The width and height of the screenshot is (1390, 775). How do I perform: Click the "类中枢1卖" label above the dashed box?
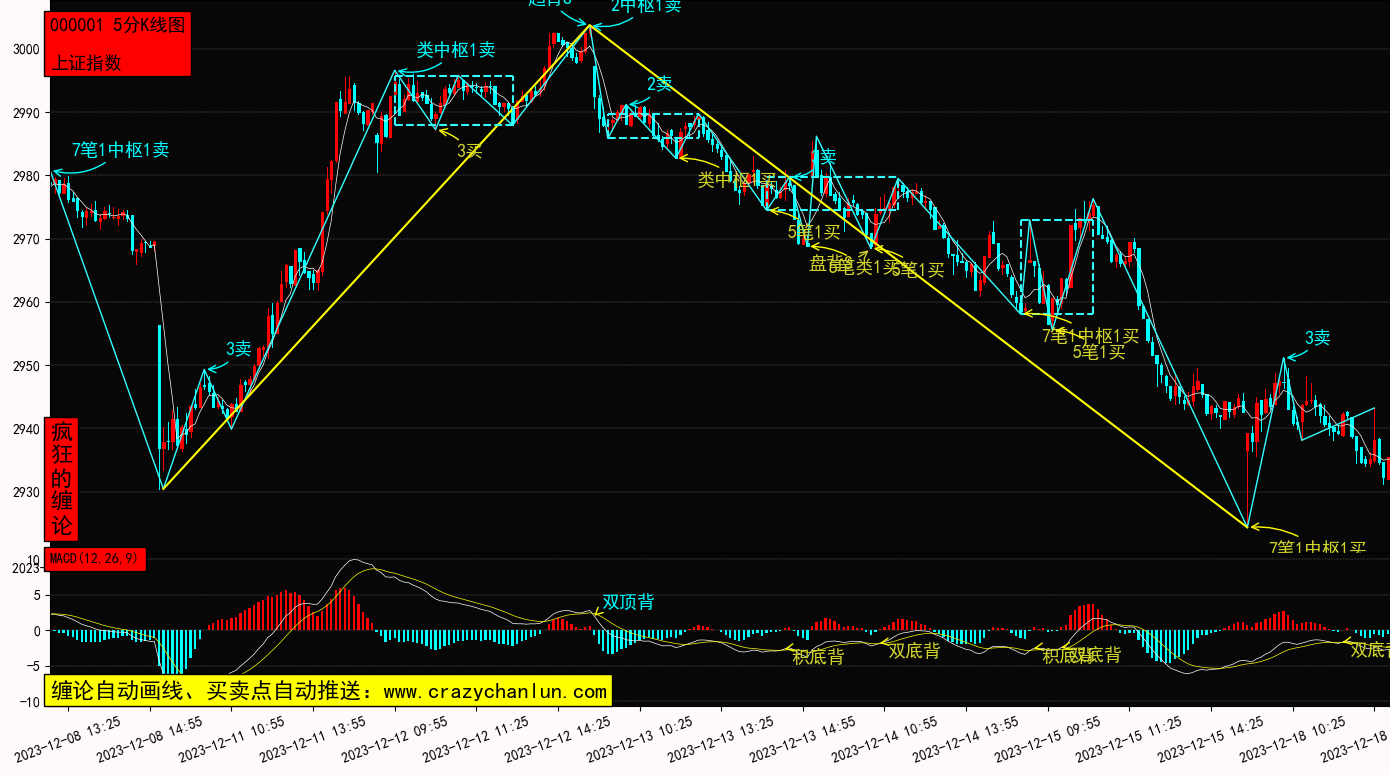point(456,50)
